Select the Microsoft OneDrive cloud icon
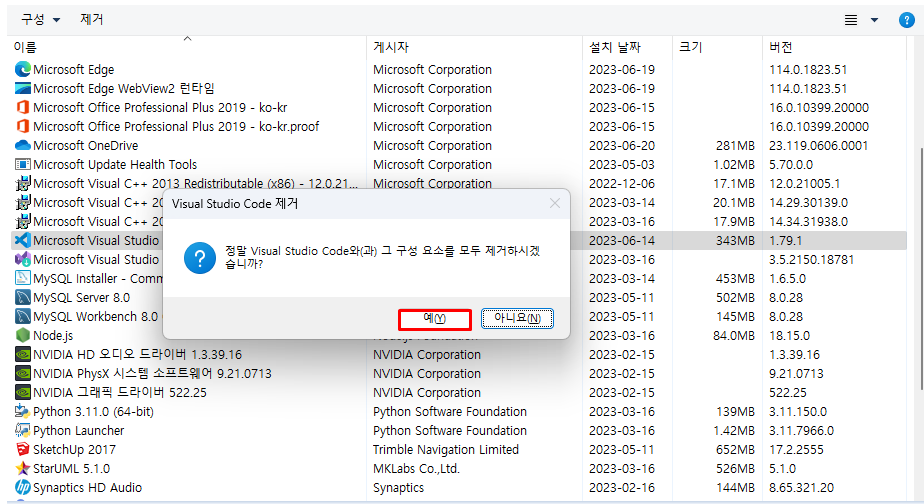 pos(22,145)
